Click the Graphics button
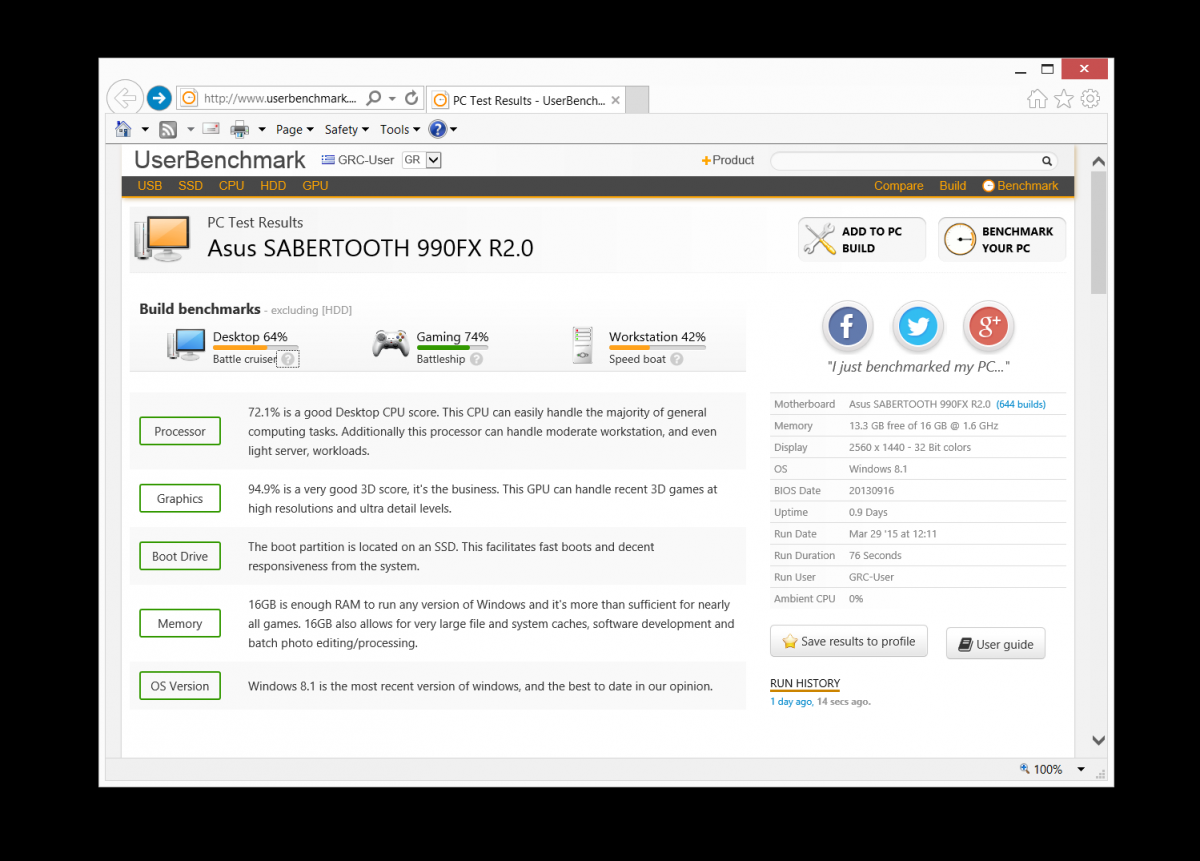 tap(180, 498)
